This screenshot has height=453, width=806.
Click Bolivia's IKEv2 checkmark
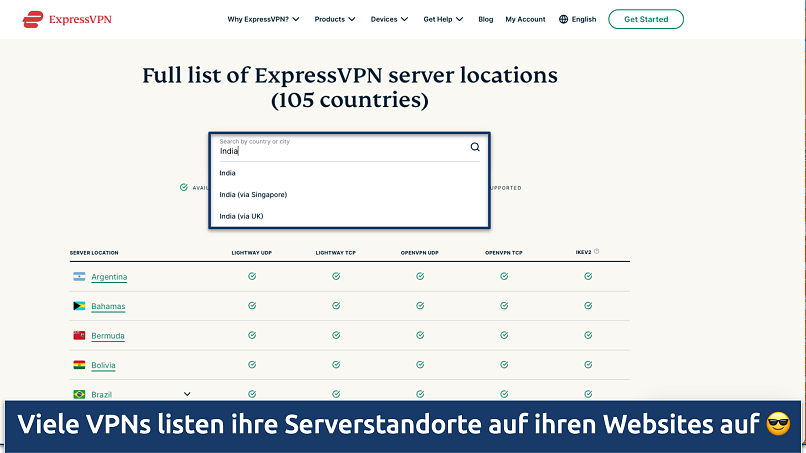pos(588,365)
